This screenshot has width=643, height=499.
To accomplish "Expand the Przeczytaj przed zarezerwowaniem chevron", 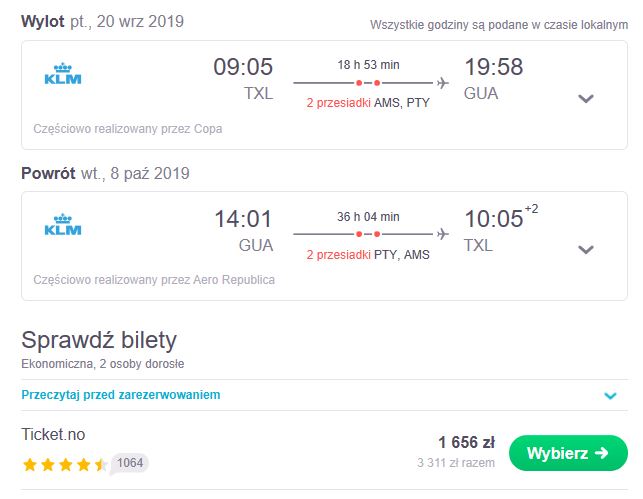I will click(x=610, y=396).
